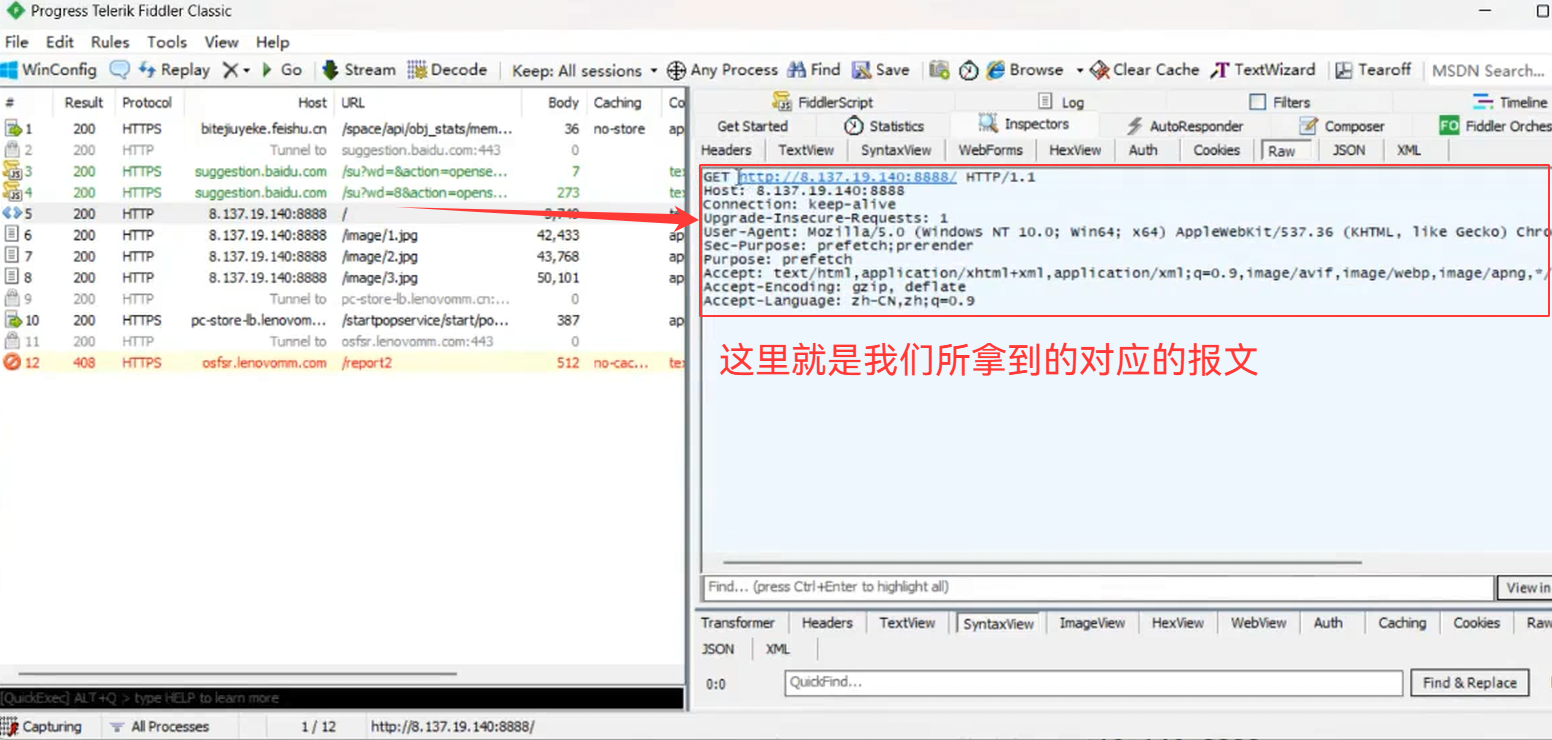
Task: Sort sessions by Result column header
Action: click(84, 102)
